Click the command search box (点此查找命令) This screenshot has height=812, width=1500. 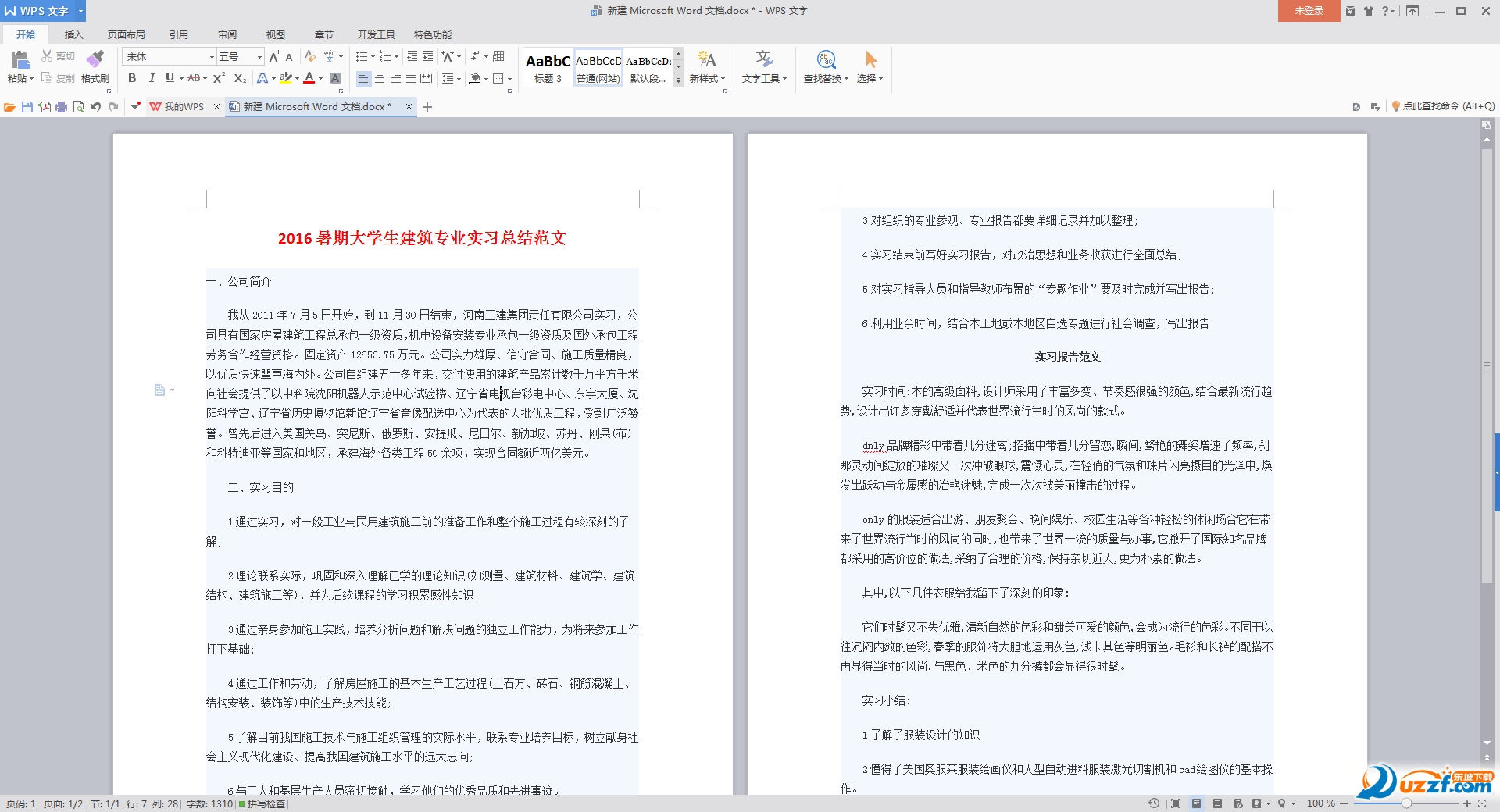coord(1444,106)
